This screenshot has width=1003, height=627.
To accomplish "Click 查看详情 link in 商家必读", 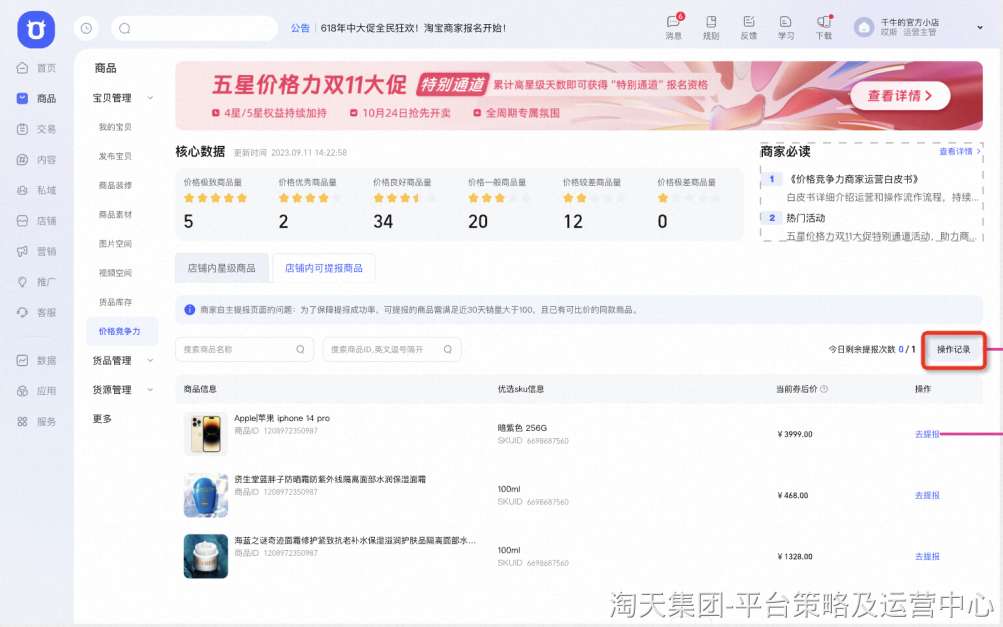I will [x=960, y=152].
